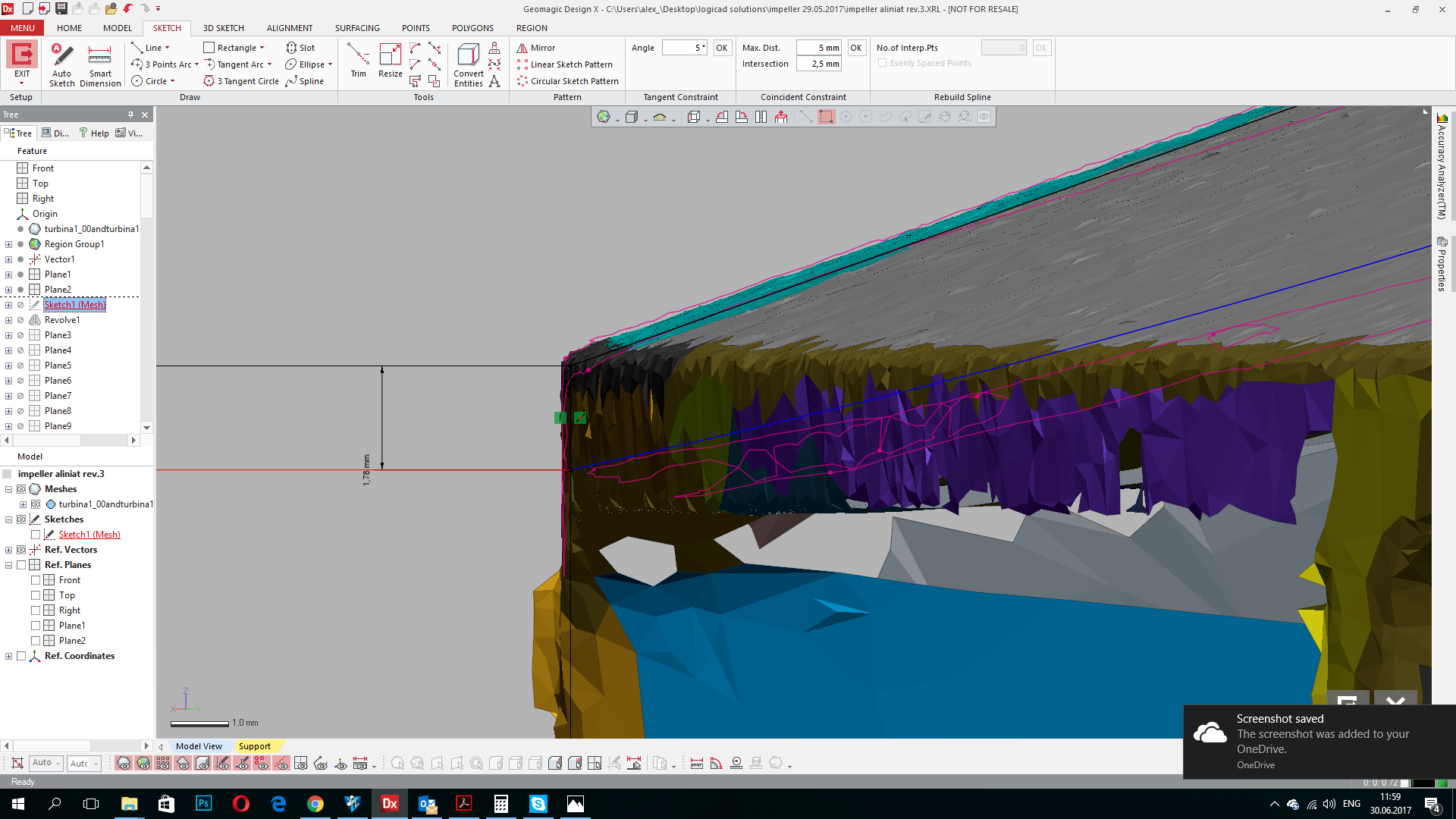1456x819 pixels.
Task: Select Sketch1 (Mesh) in feature tree
Action: pos(74,305)
